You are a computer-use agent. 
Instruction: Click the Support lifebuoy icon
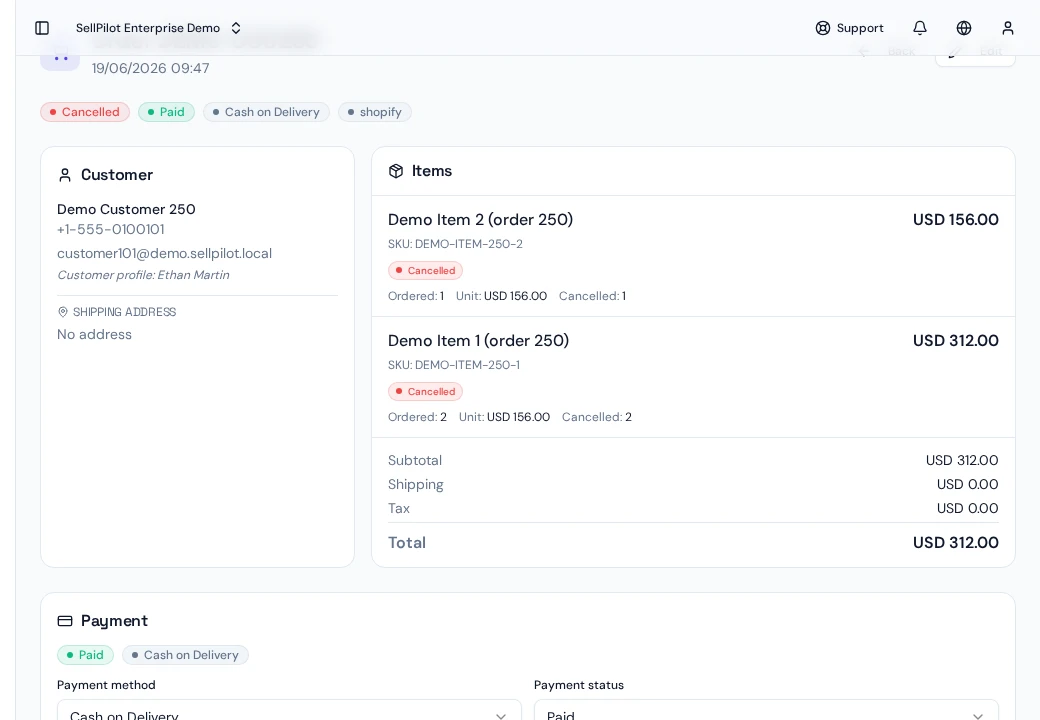[822, 28]
